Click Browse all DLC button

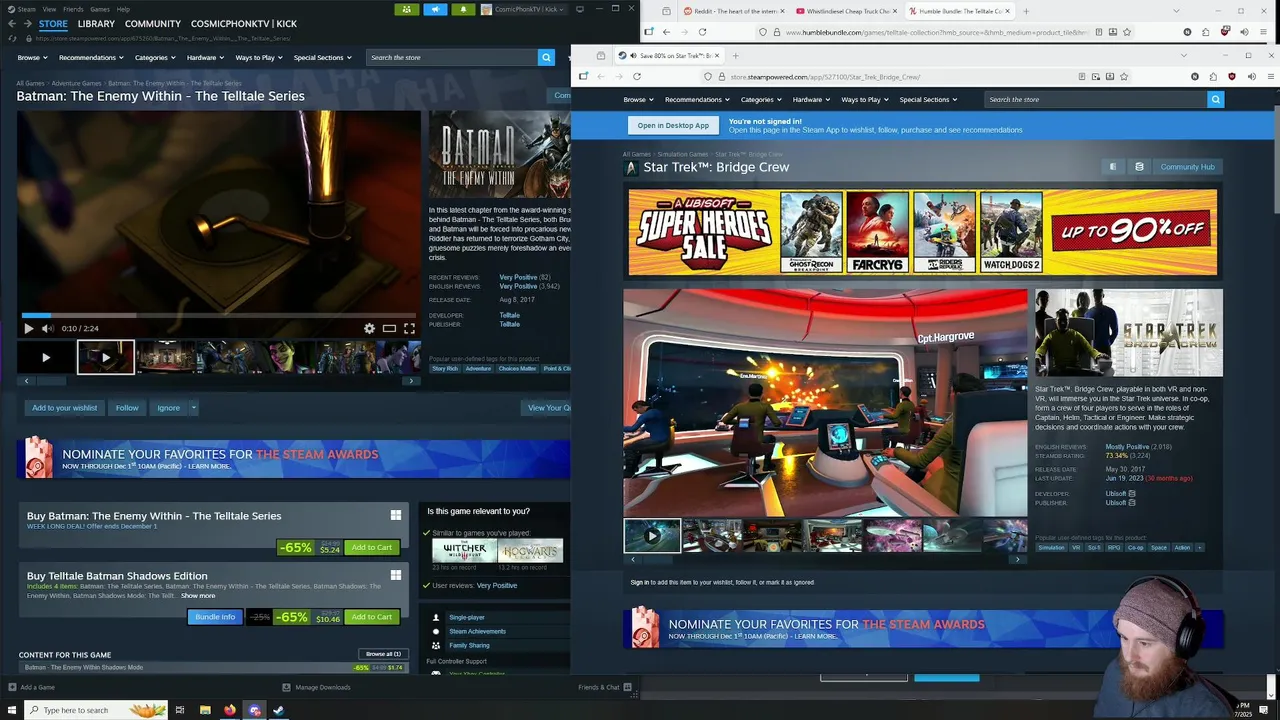point(383,654)
